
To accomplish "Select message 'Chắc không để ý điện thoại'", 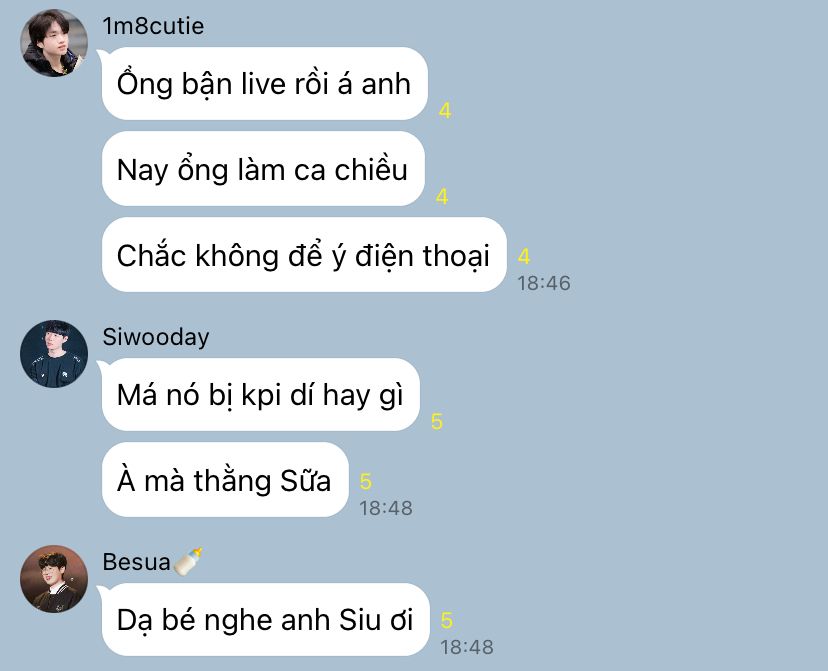I will [x=304, y=255].
